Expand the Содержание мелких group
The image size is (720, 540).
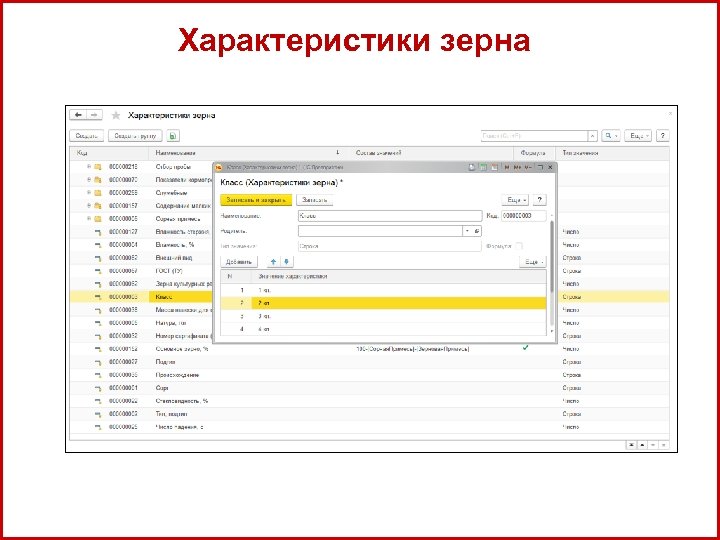(89, 206)
